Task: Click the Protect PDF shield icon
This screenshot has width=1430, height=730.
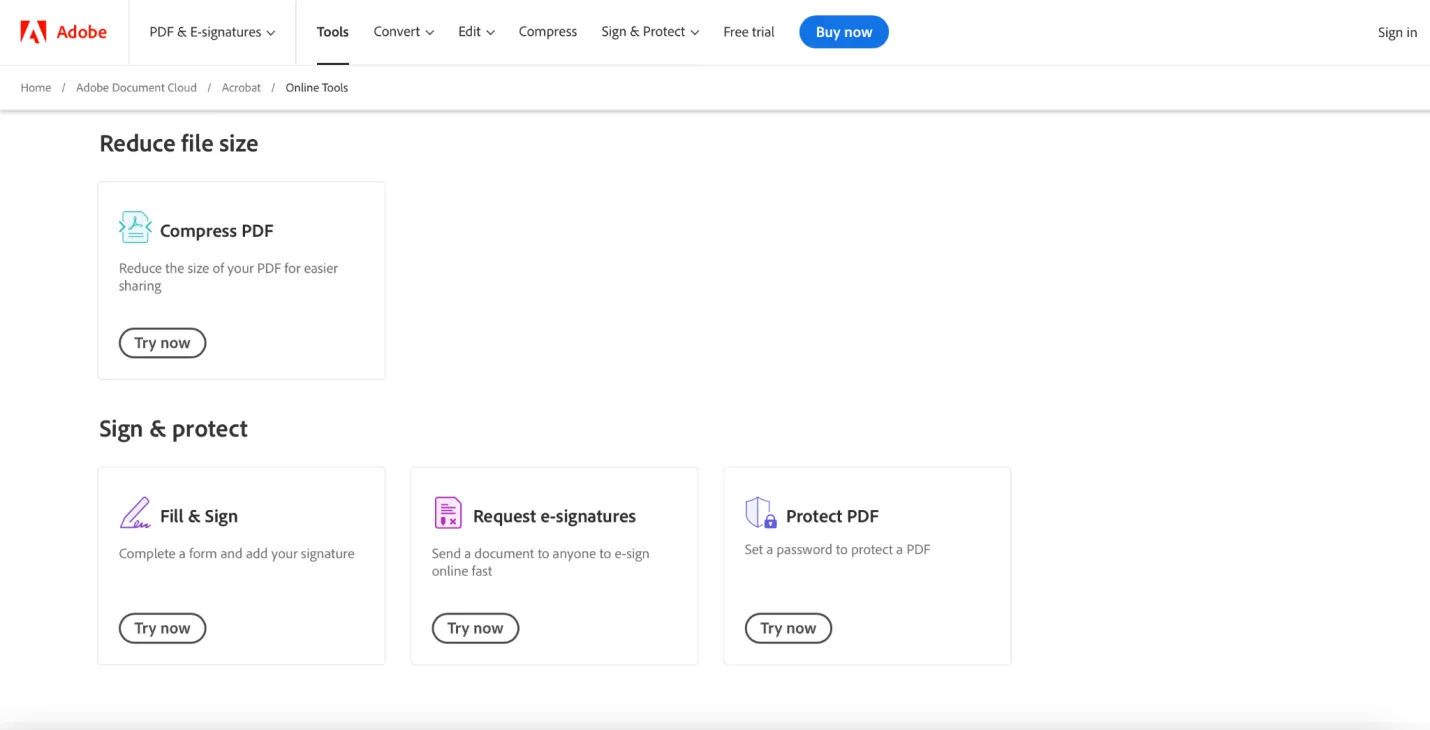Action: (761, 513)
